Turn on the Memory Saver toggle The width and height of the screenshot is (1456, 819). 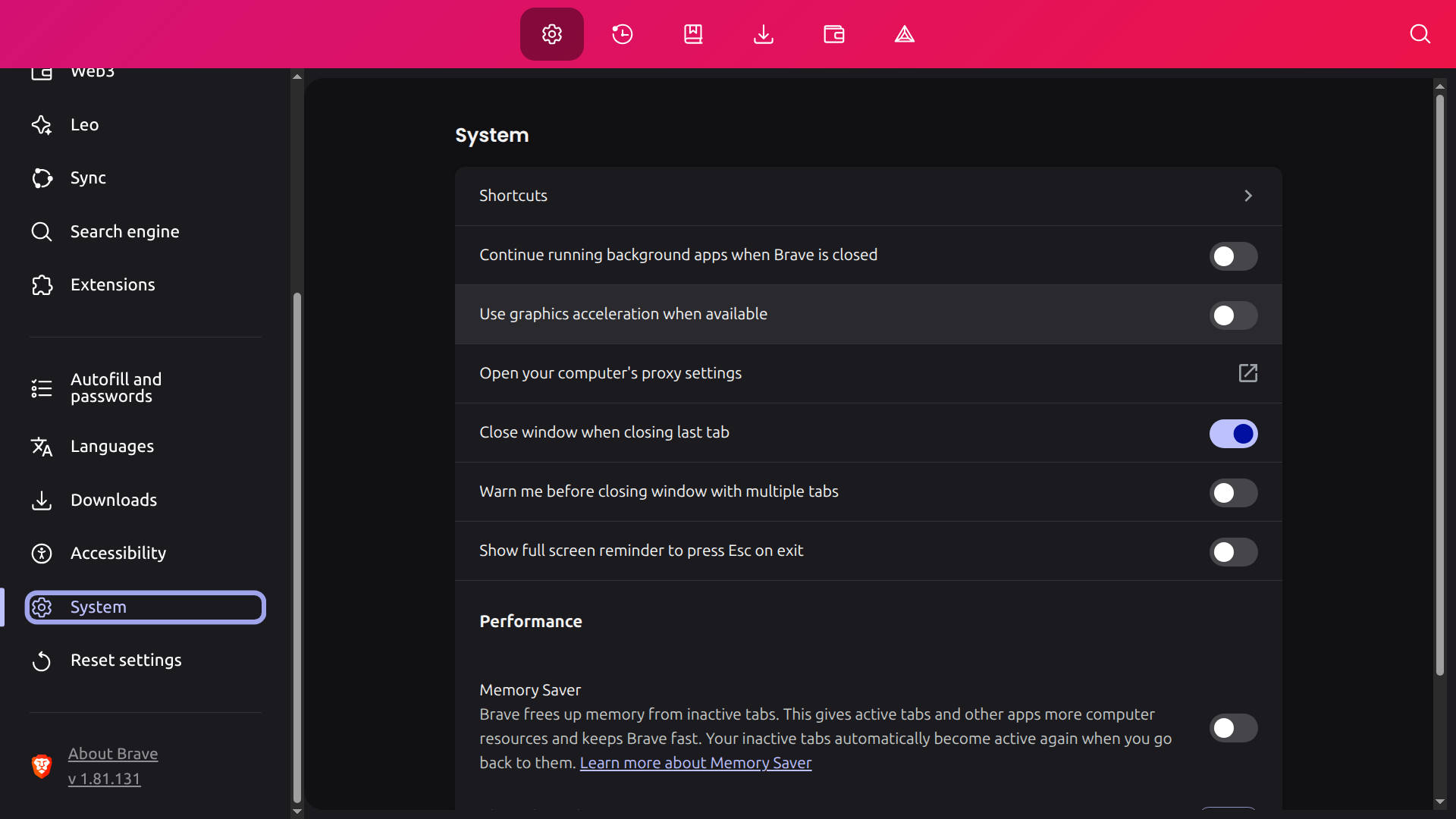coord(1233,728)
